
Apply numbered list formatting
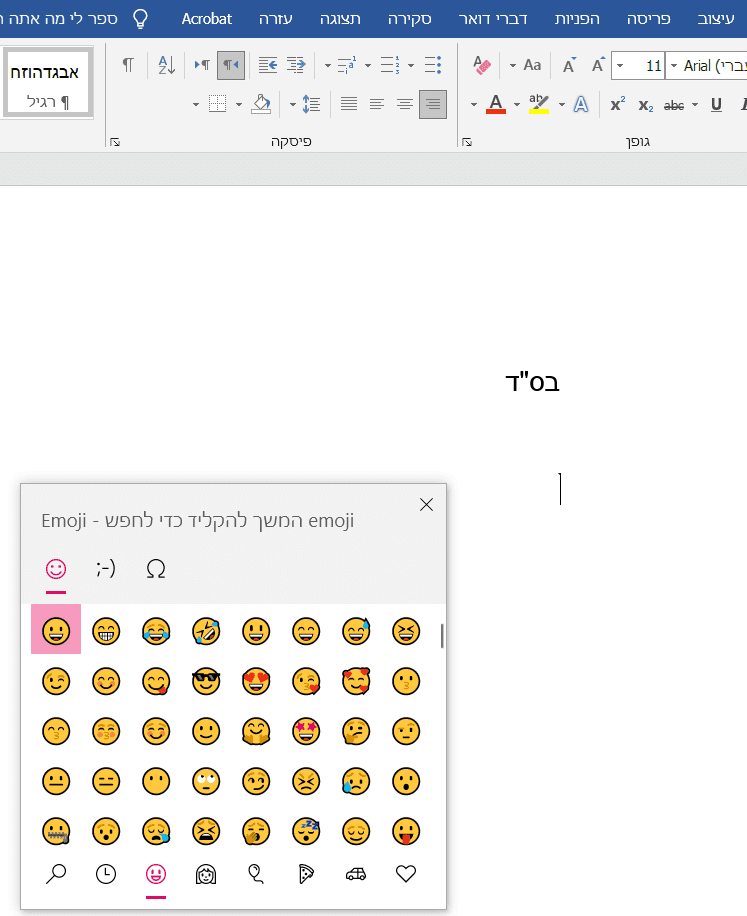pyautogui.click(x=390, y=65)
